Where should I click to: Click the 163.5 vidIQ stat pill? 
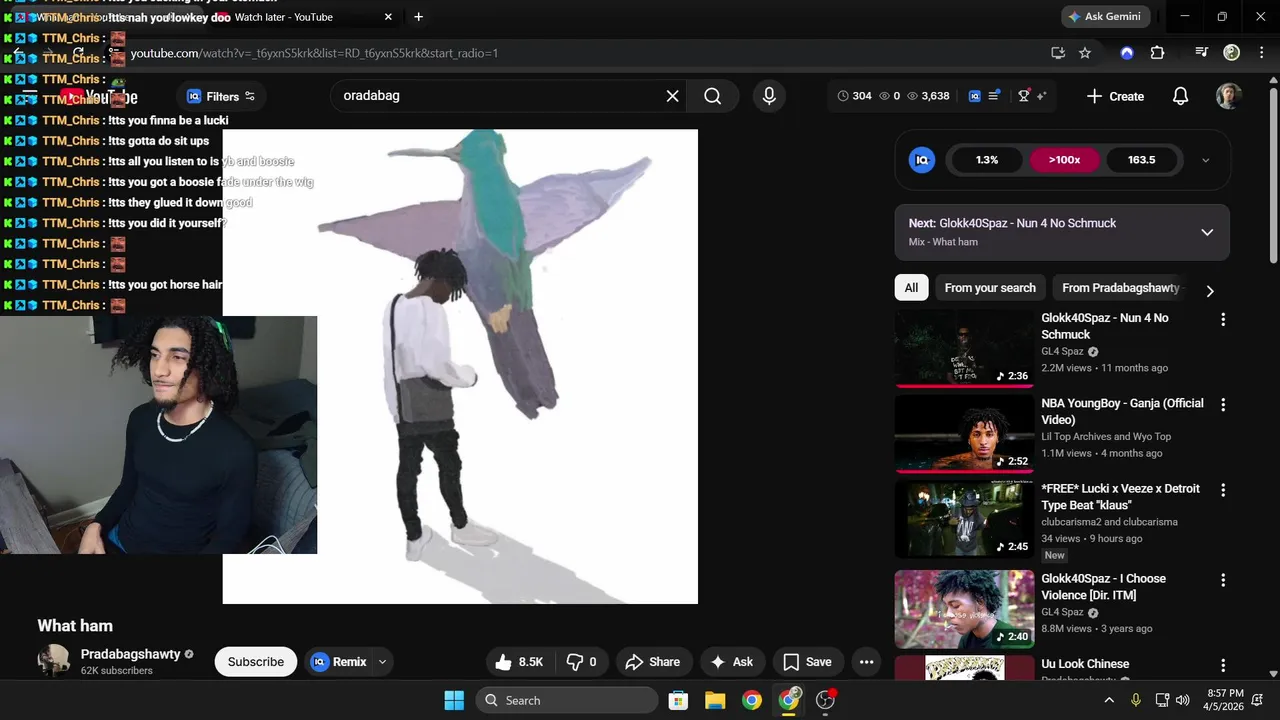1141,160
